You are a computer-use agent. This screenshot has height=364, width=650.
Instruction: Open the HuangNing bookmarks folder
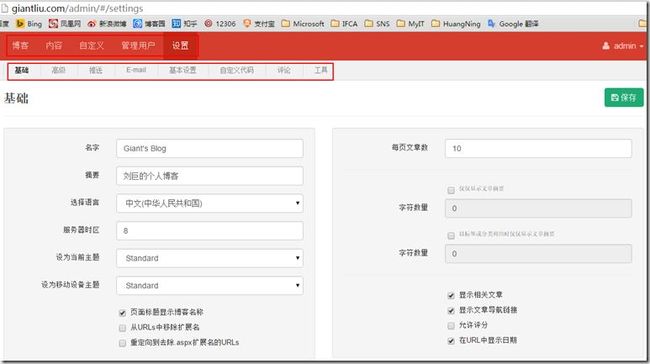pos(456,24)
